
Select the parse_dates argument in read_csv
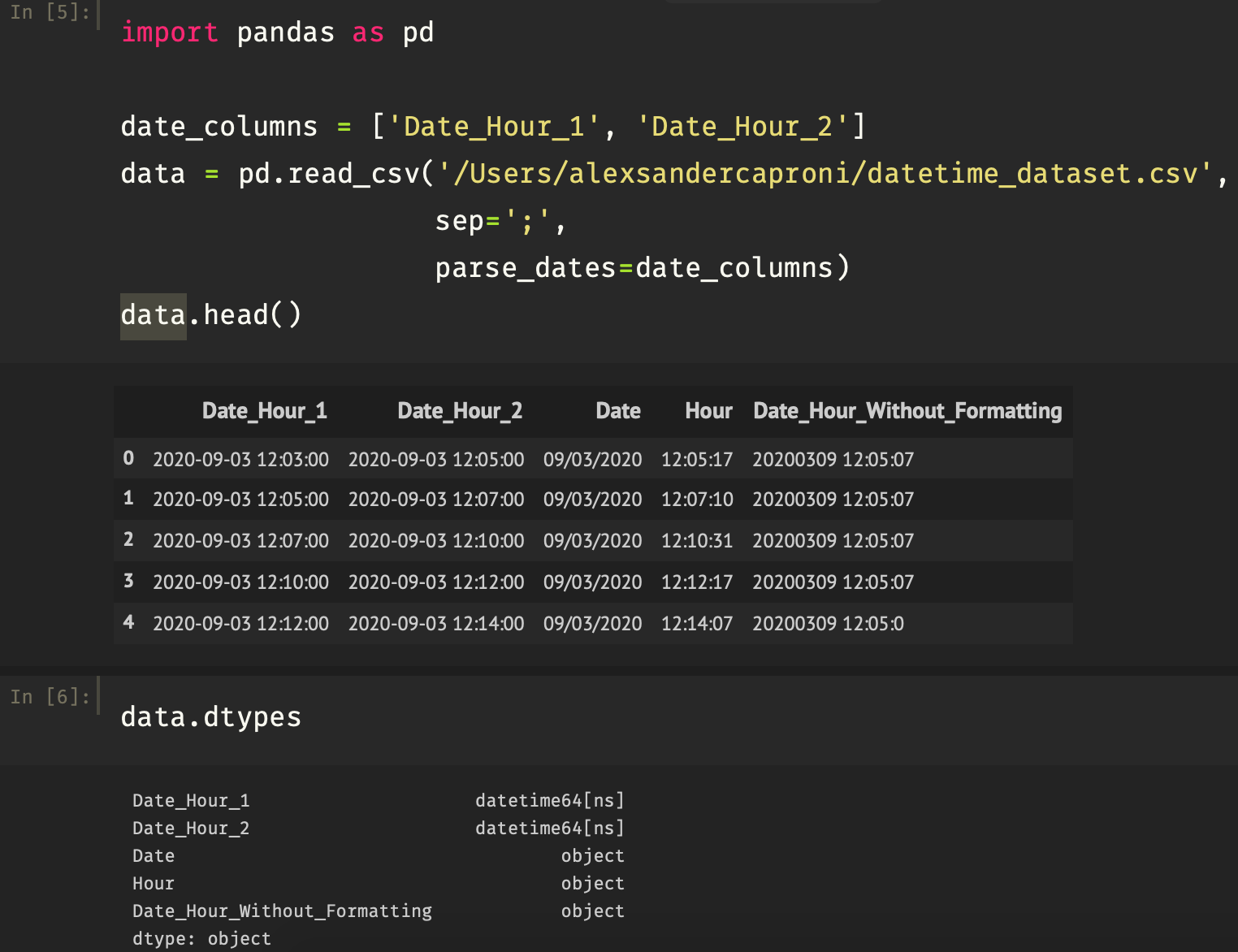coord(525,267)
